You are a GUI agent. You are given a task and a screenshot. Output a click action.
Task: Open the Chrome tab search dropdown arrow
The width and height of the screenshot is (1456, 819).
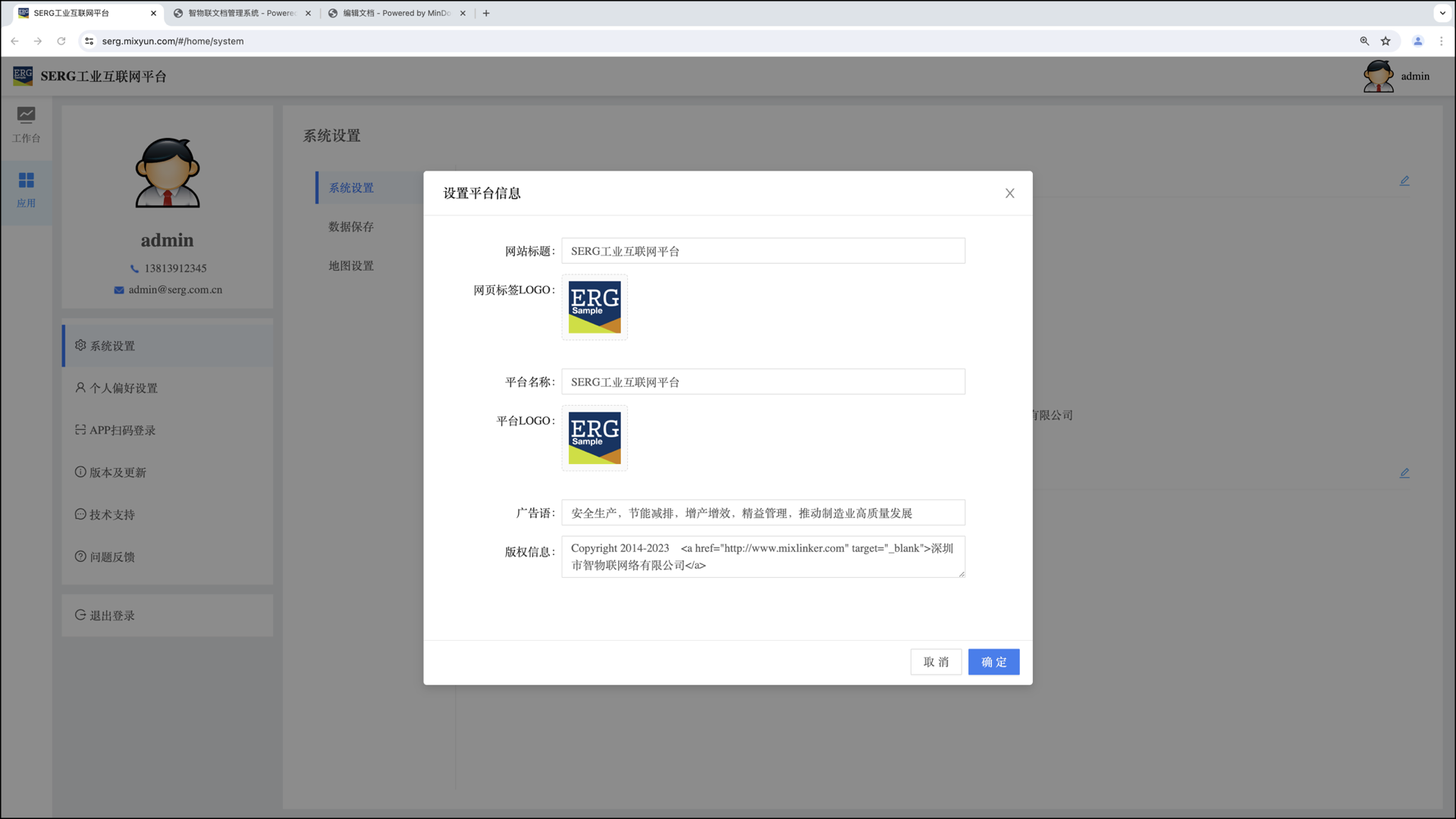pyautogui.click(x=1442, y=13)
